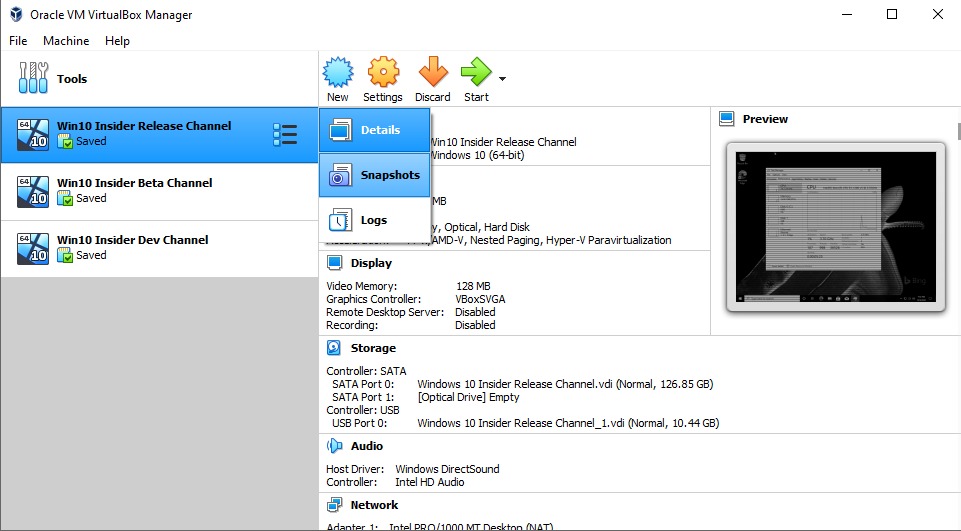Click the Discard saved state icon

coord(432,73)
